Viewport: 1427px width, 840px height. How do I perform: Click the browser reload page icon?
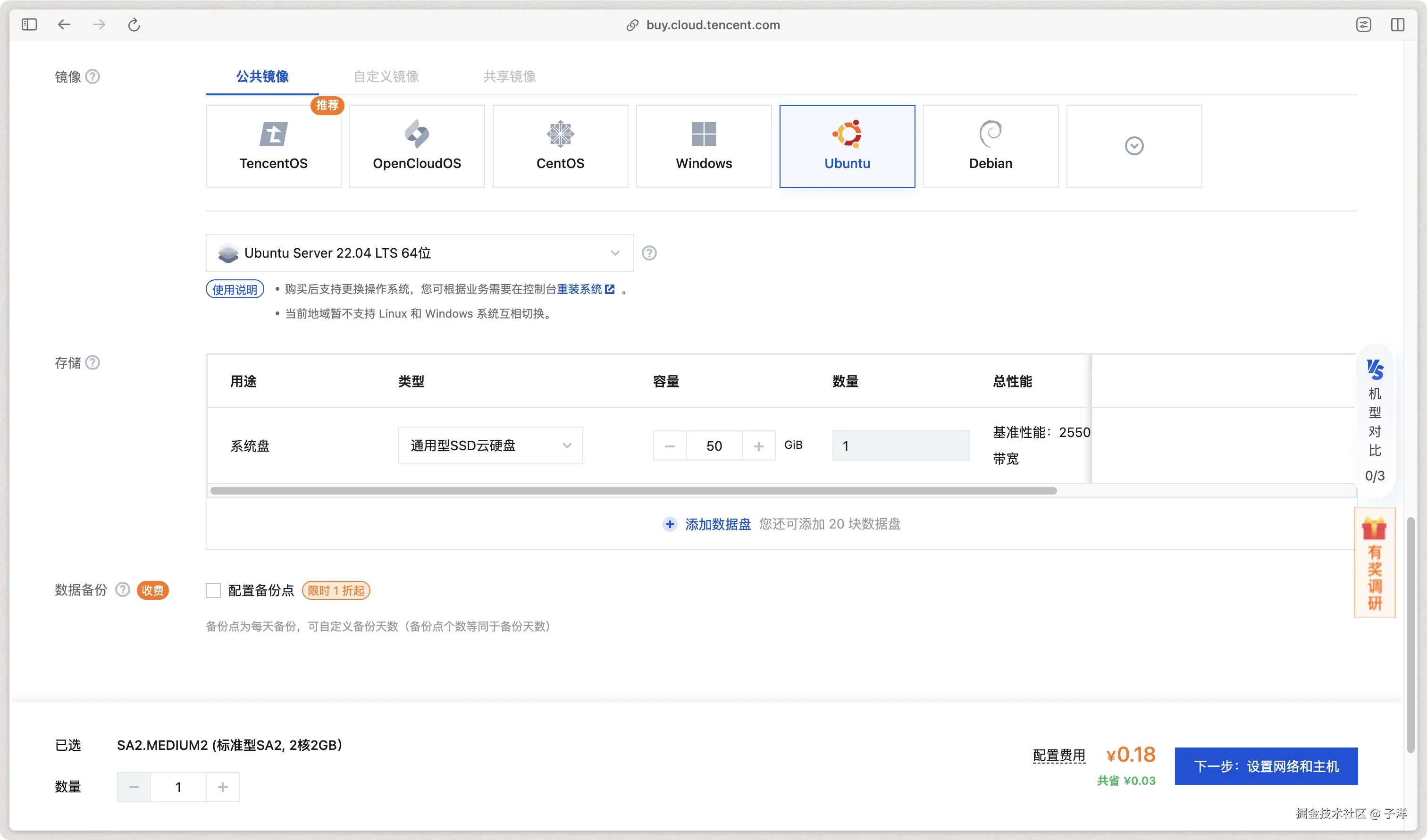click(134, 25)
